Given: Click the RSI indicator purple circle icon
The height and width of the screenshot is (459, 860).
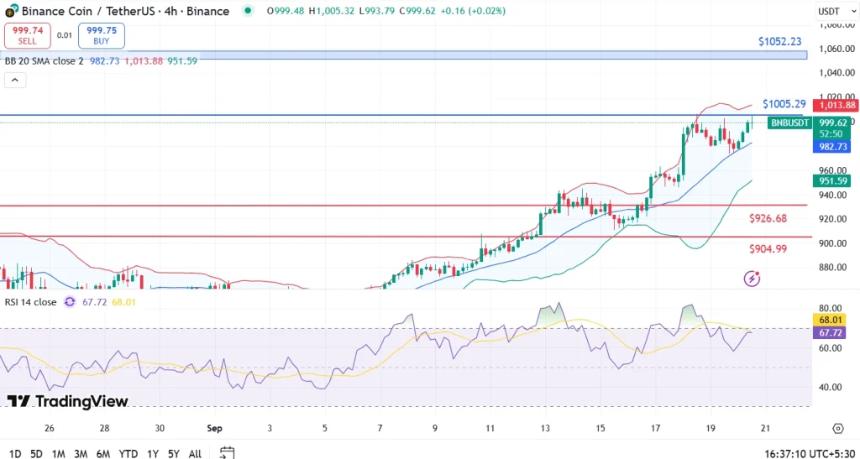Looking at the screenshot, I should 70,301.
